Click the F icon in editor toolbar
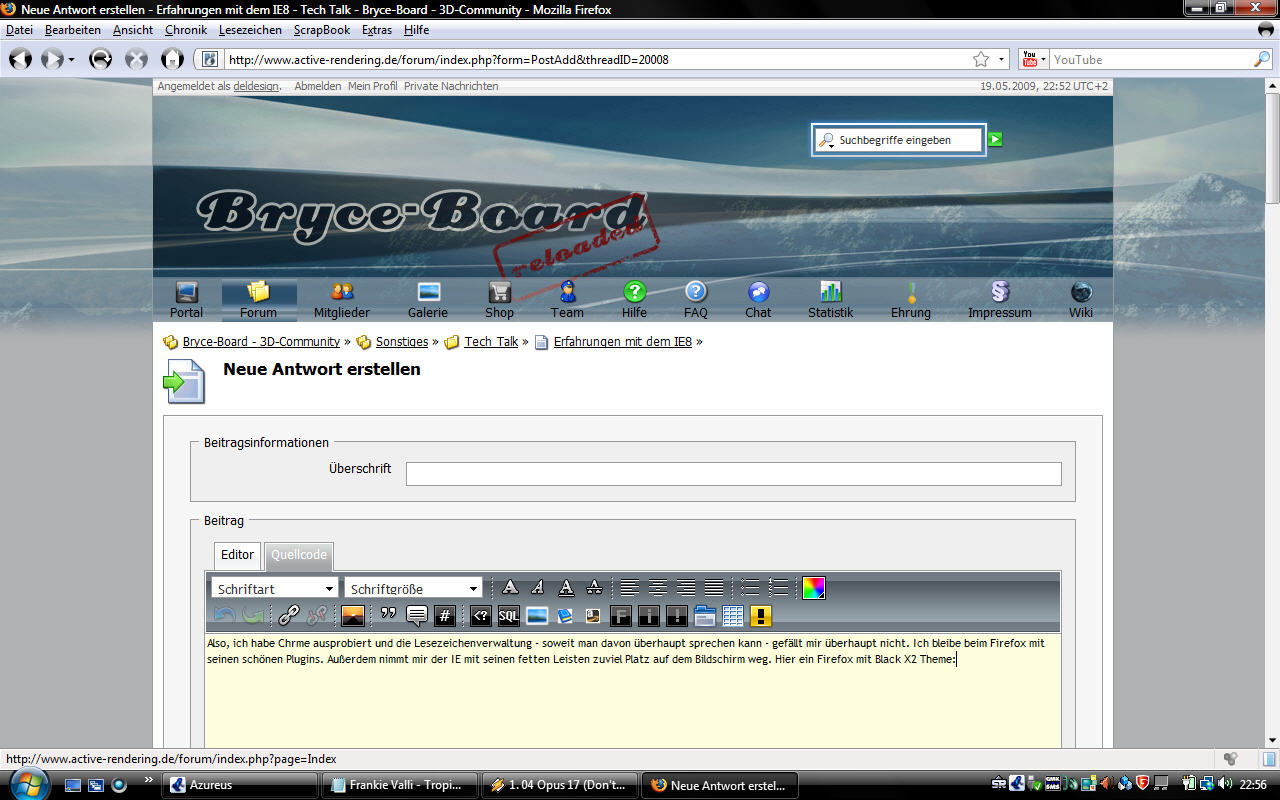 click(x=621, y=616)
